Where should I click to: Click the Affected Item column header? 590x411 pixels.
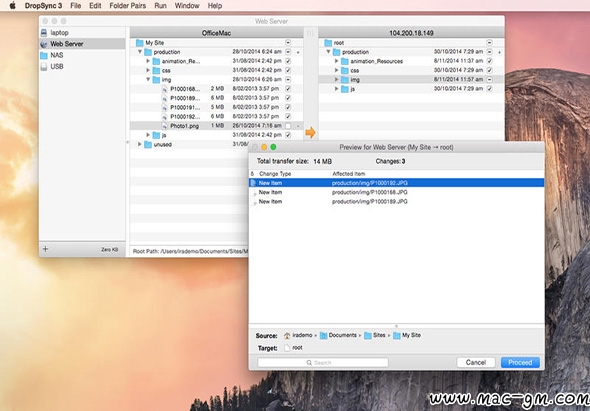348,174
